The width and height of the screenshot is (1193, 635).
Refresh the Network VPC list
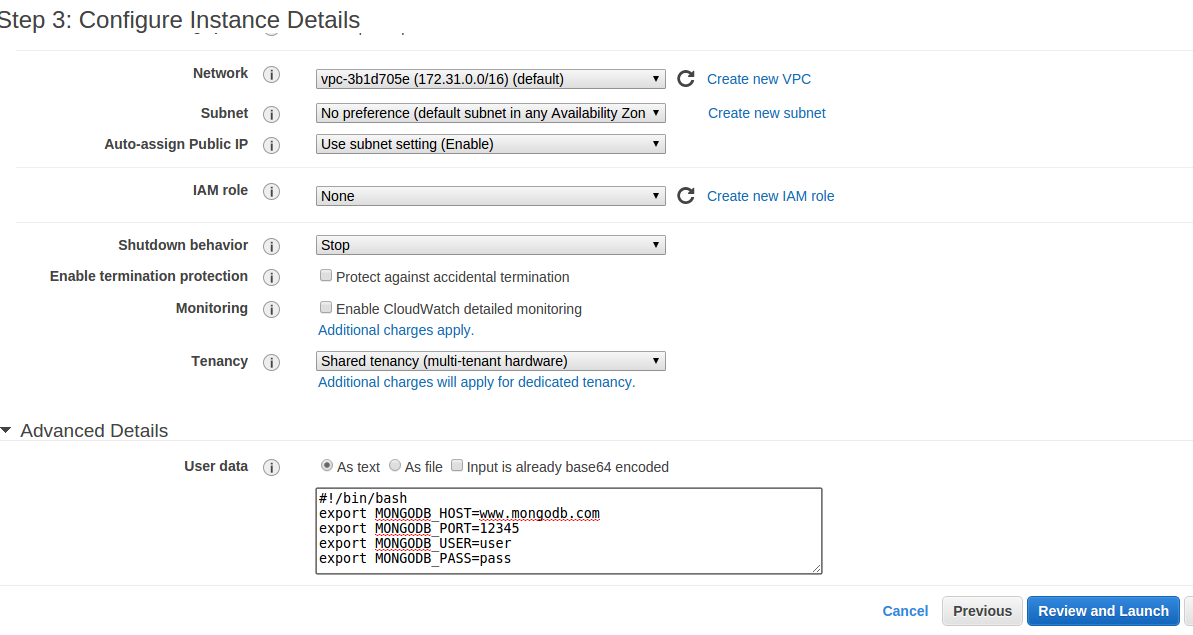pyautogui.click(x=685, y=79)
